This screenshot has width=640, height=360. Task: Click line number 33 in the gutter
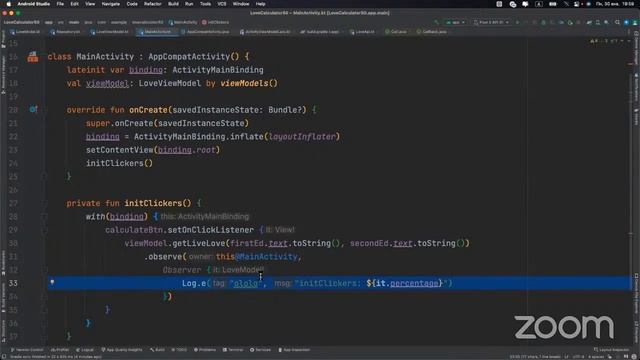(13, 283)
